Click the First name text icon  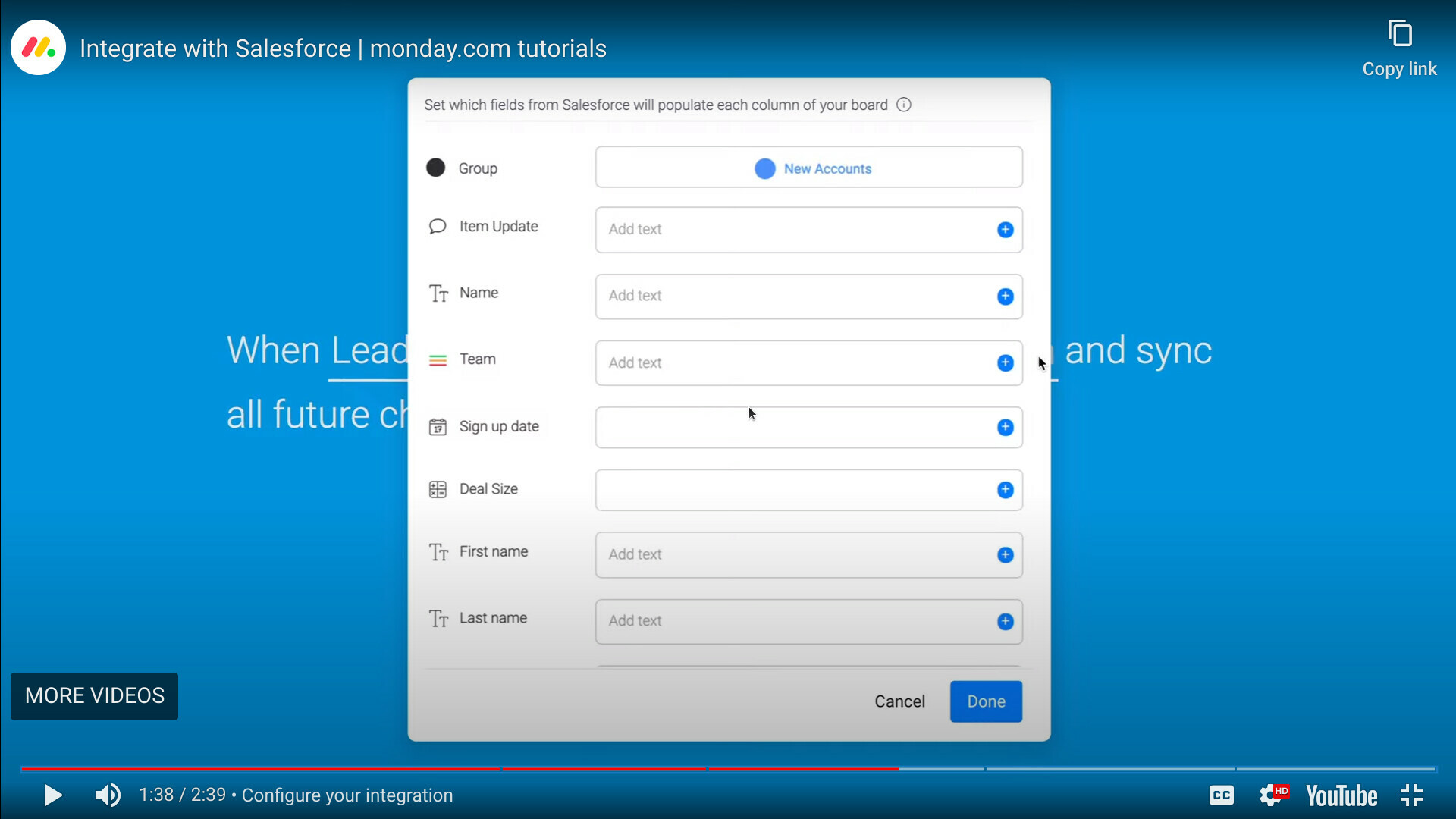tap(438, 552)
